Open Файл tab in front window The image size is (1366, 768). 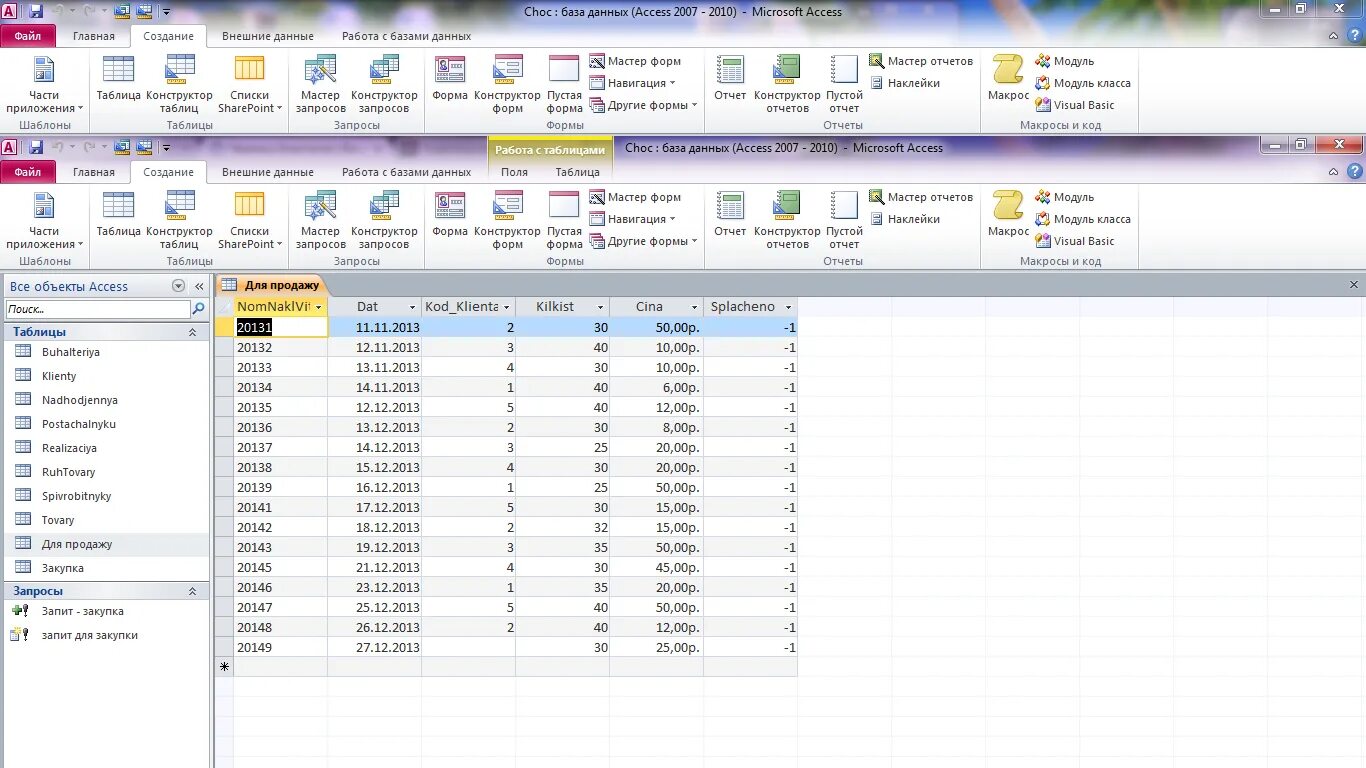28,172
